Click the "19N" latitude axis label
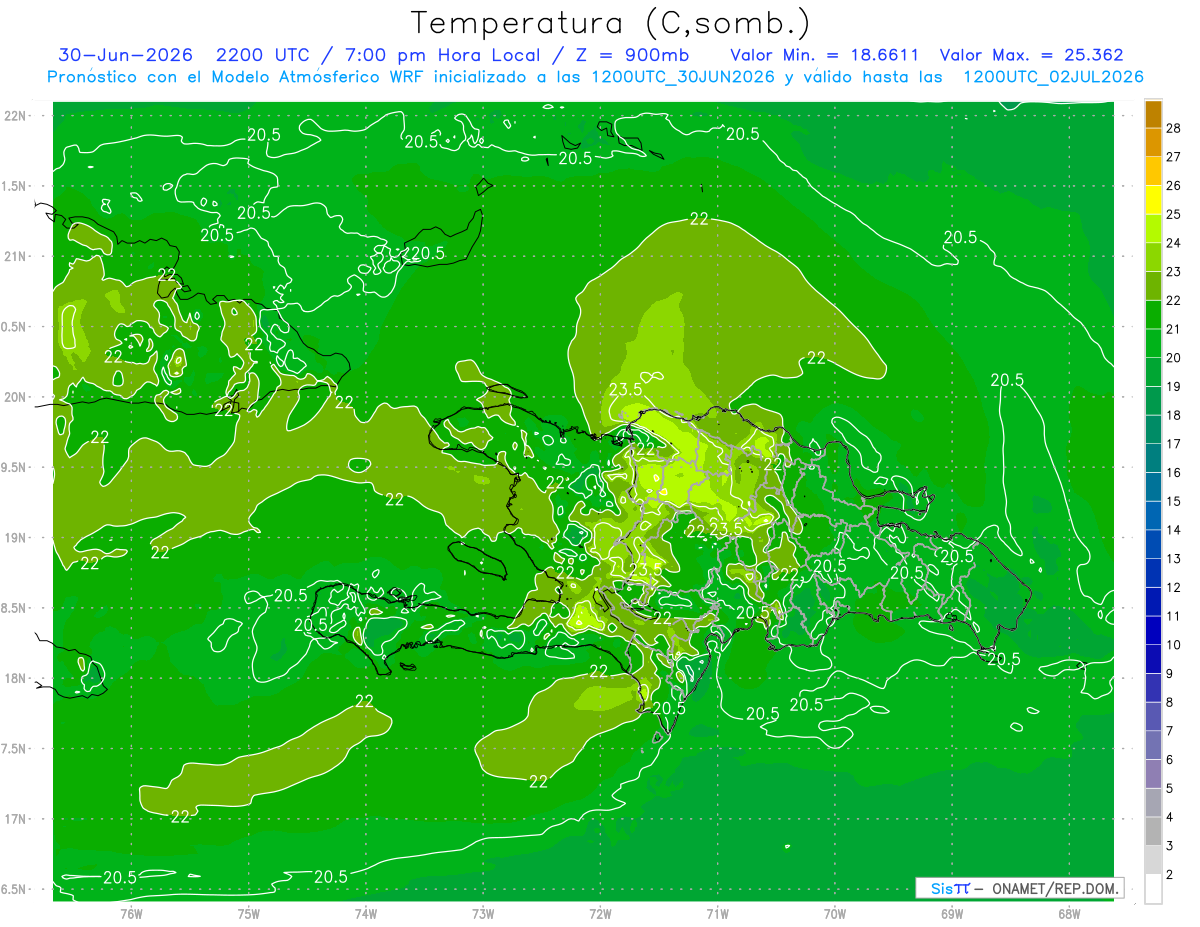The image size is (1200, 927). pyautogui.click(x=16, y=537)
